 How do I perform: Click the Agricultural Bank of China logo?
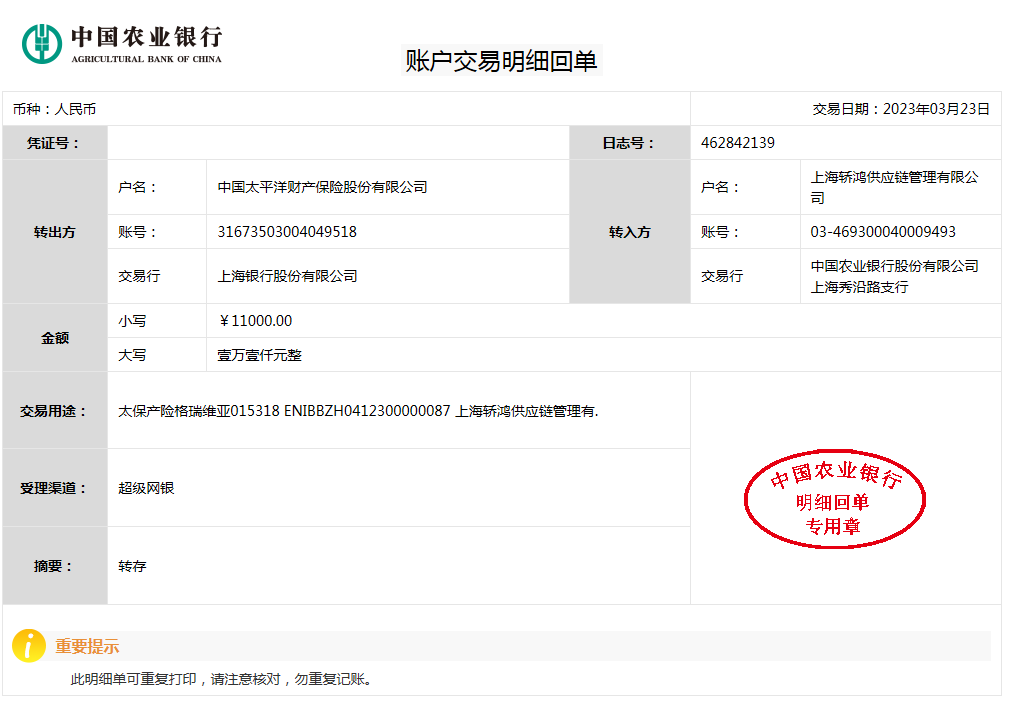click(x=122, y=42)
